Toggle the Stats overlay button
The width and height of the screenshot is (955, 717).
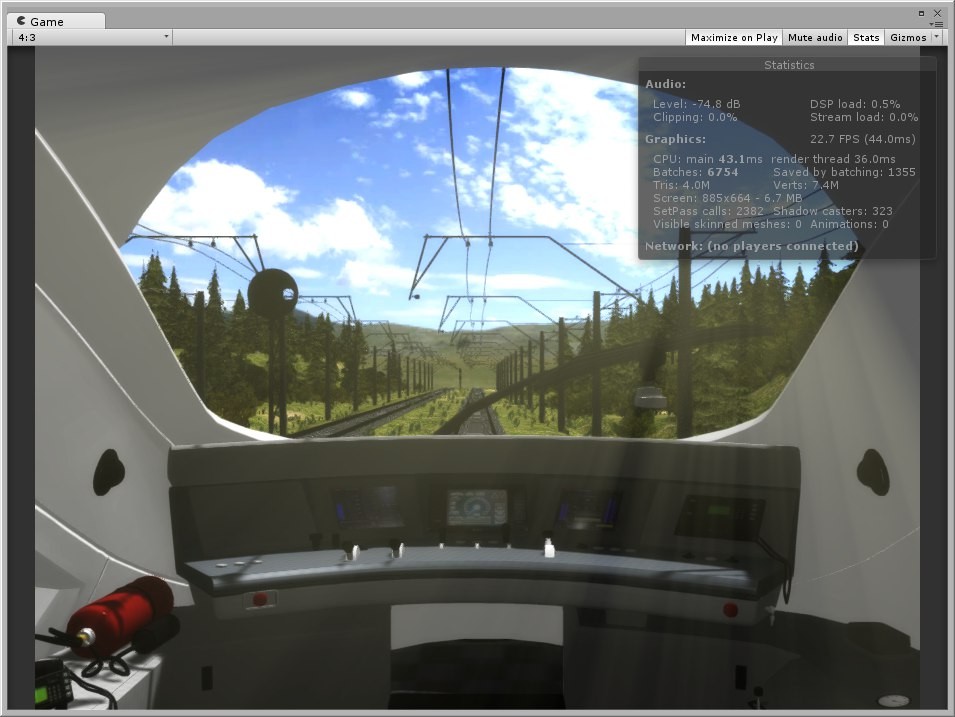point(866,37)
